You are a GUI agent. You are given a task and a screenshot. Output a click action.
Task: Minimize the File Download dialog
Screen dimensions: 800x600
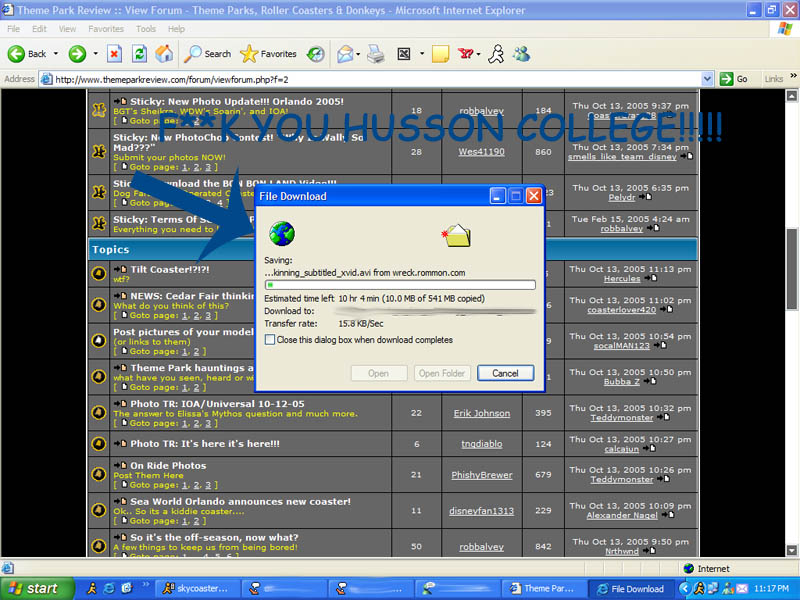click(x=497, y=196)
